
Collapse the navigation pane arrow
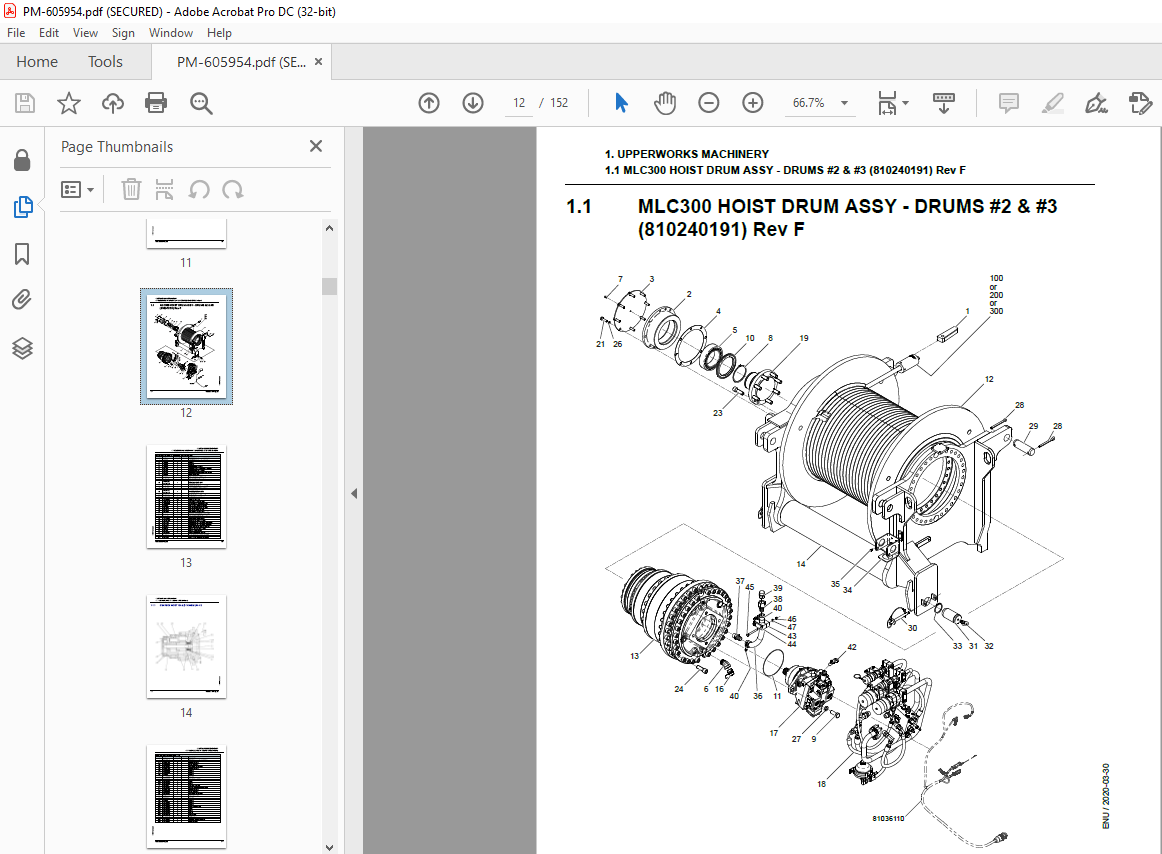(354, 493)
